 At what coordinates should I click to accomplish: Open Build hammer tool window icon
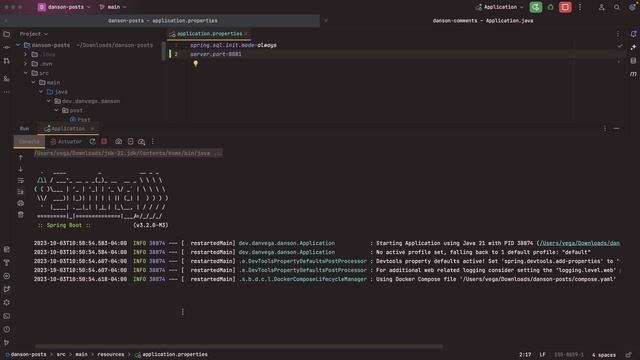(7, 263)
